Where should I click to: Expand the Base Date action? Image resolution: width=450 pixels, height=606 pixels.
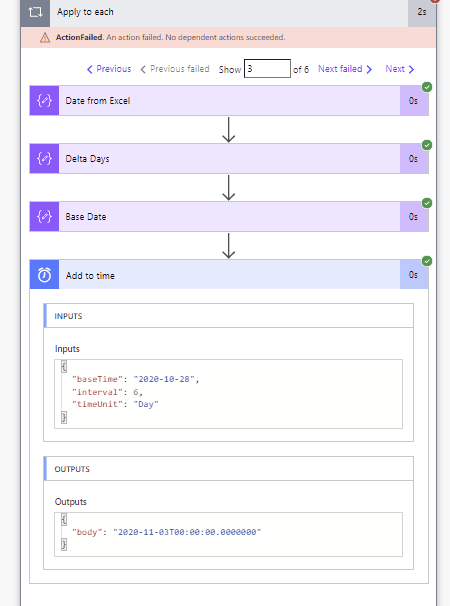point(229,216)
